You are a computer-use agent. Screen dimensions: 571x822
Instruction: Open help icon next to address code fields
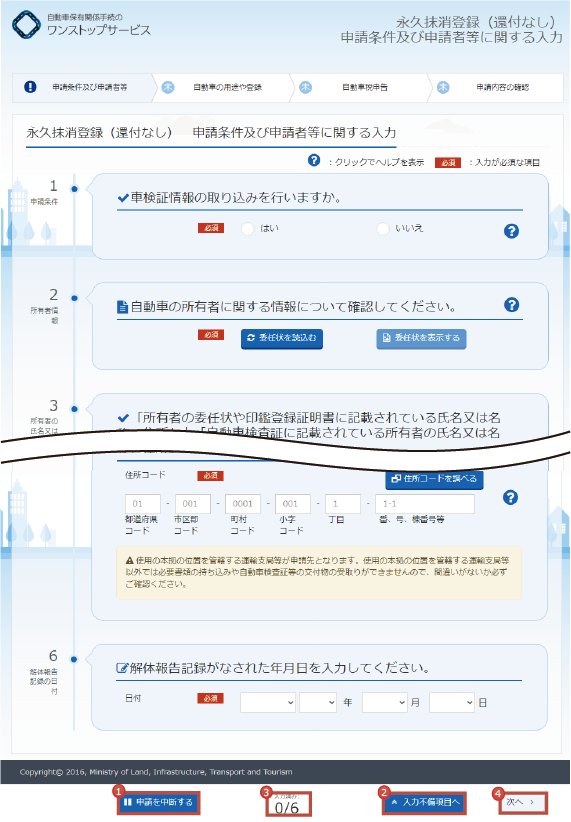pos(510,497)
